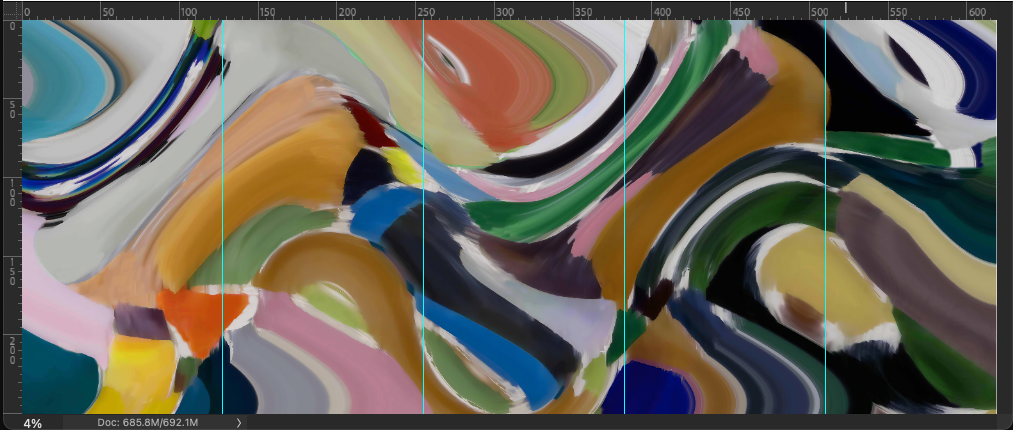Viewport: 1013px width, 430px height.
Task: Click the ruler origin corner box
Action: click(x=10, y=10)
